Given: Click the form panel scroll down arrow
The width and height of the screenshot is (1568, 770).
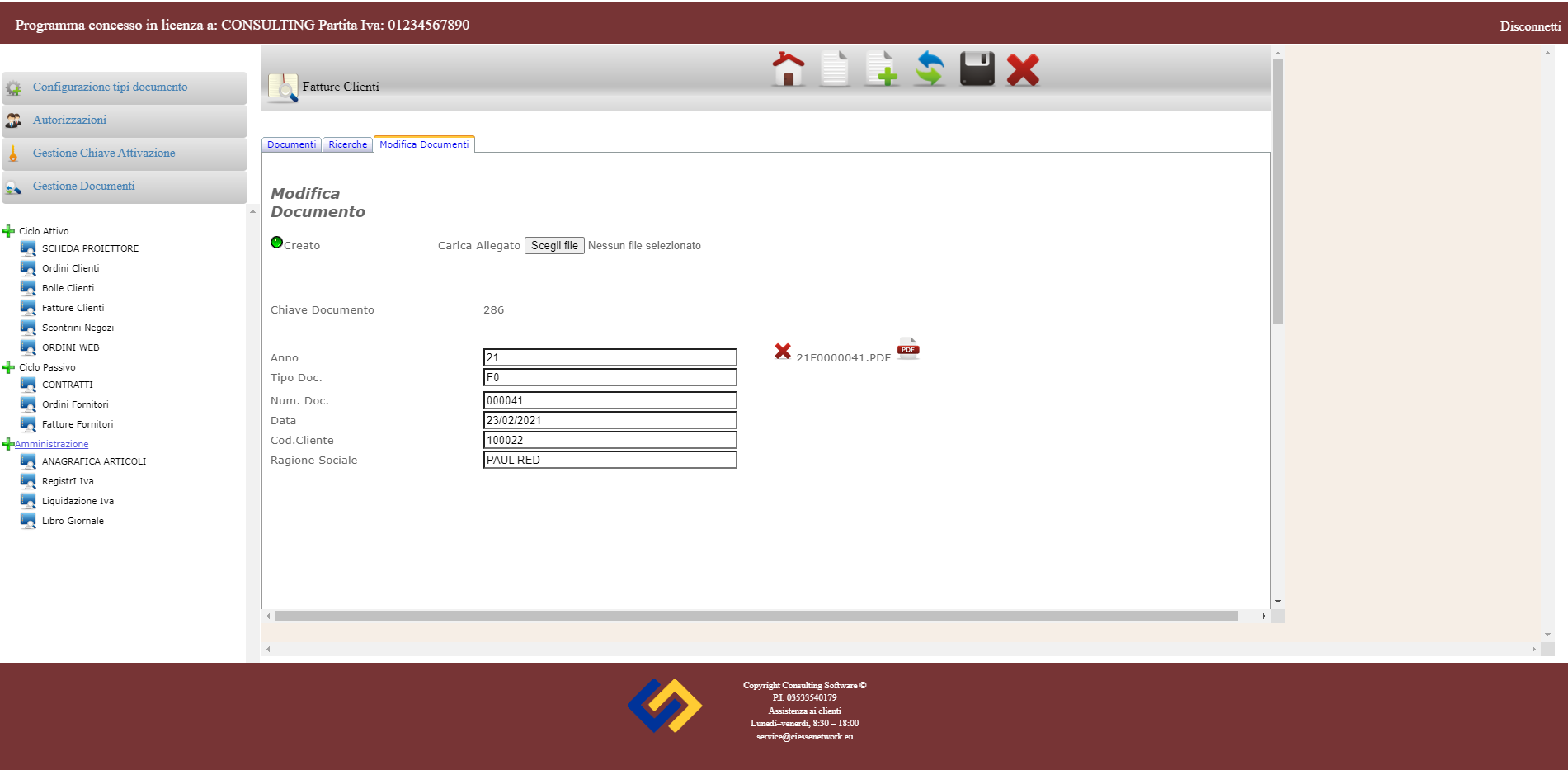Looking at the screenshot, I should 1278,602.
